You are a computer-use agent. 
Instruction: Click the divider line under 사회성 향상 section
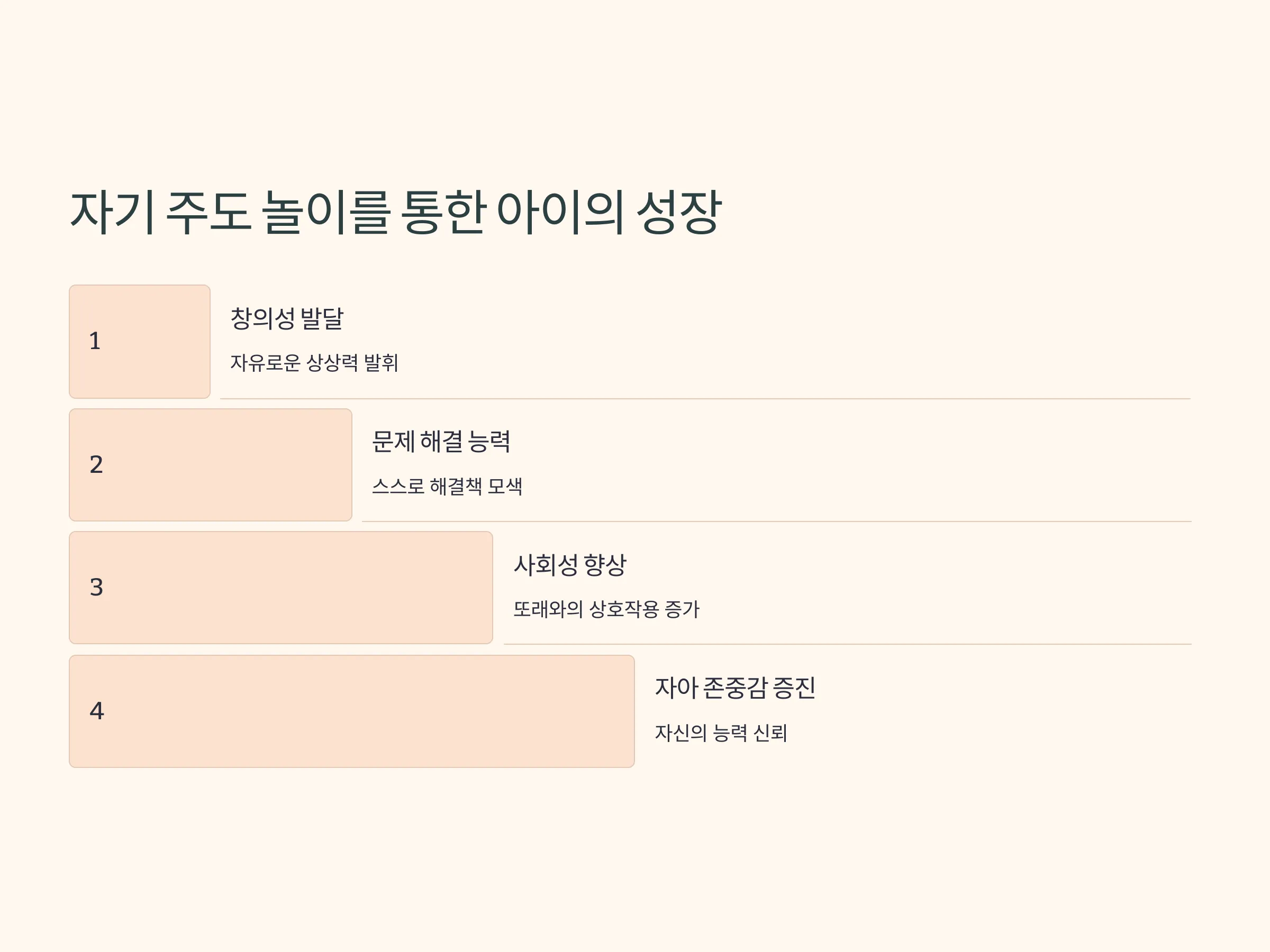(848, 644)
